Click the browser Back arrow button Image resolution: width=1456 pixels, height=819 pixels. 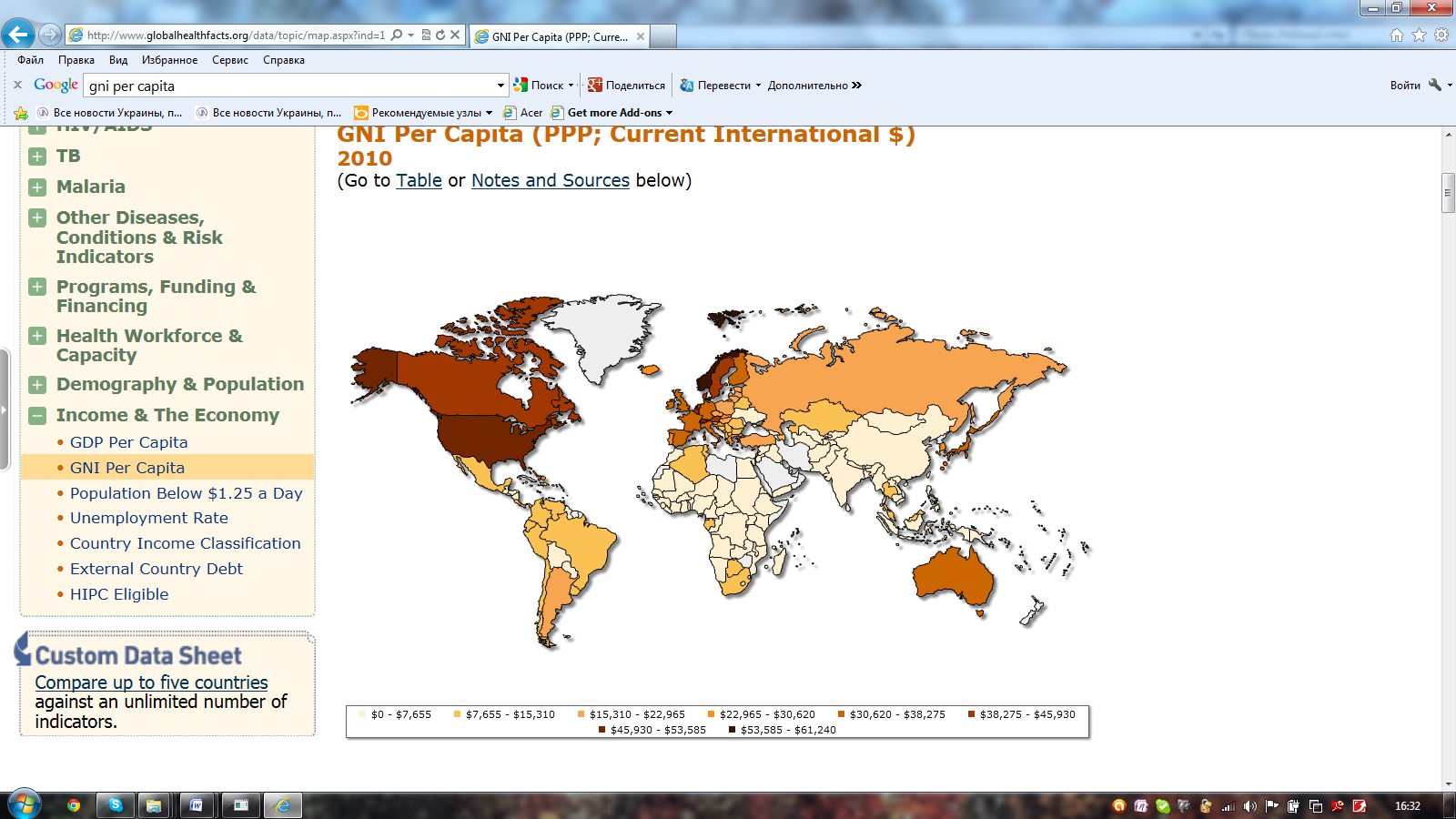pos(18,35)
